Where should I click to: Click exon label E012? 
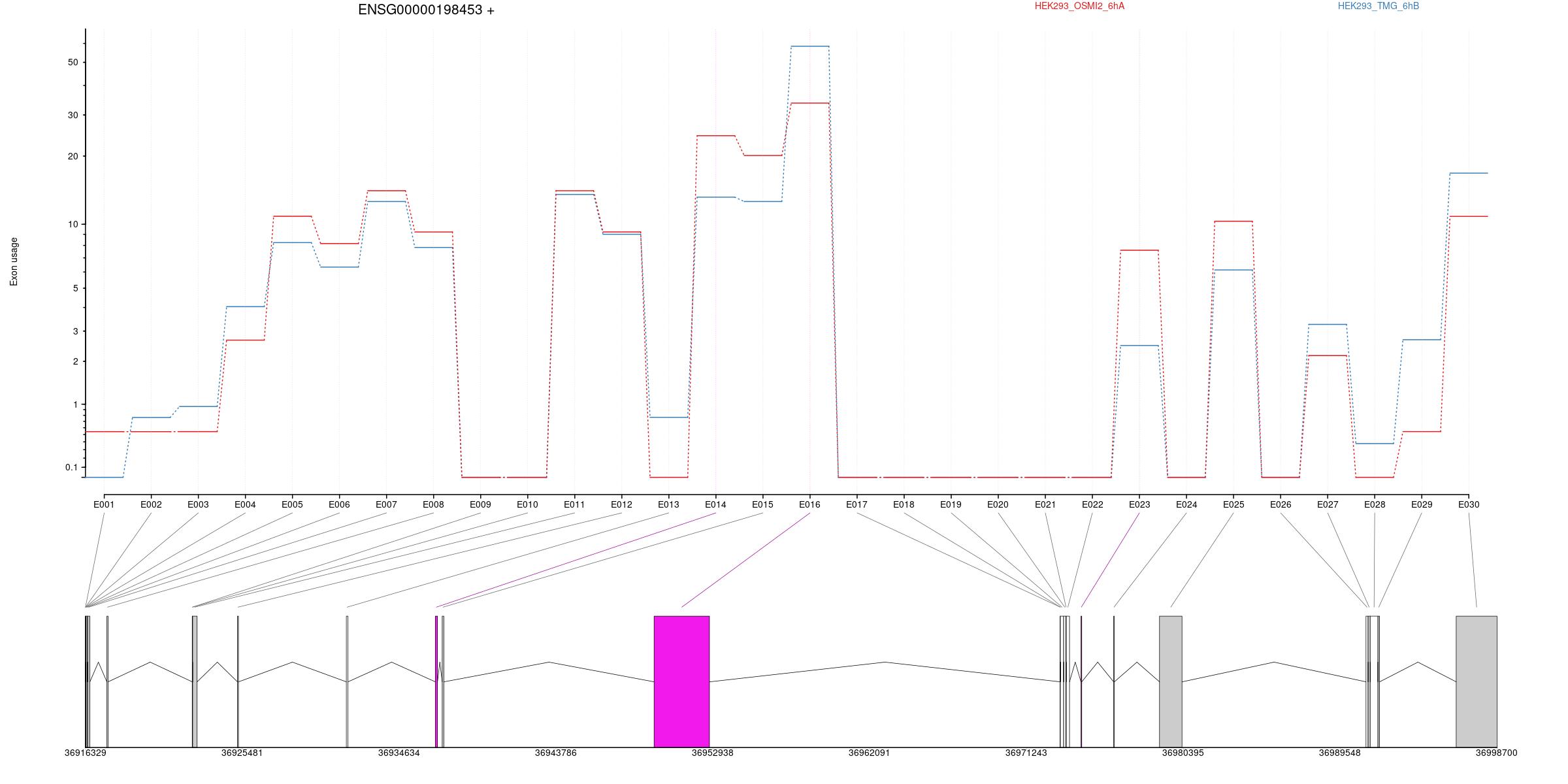point(621,504)
